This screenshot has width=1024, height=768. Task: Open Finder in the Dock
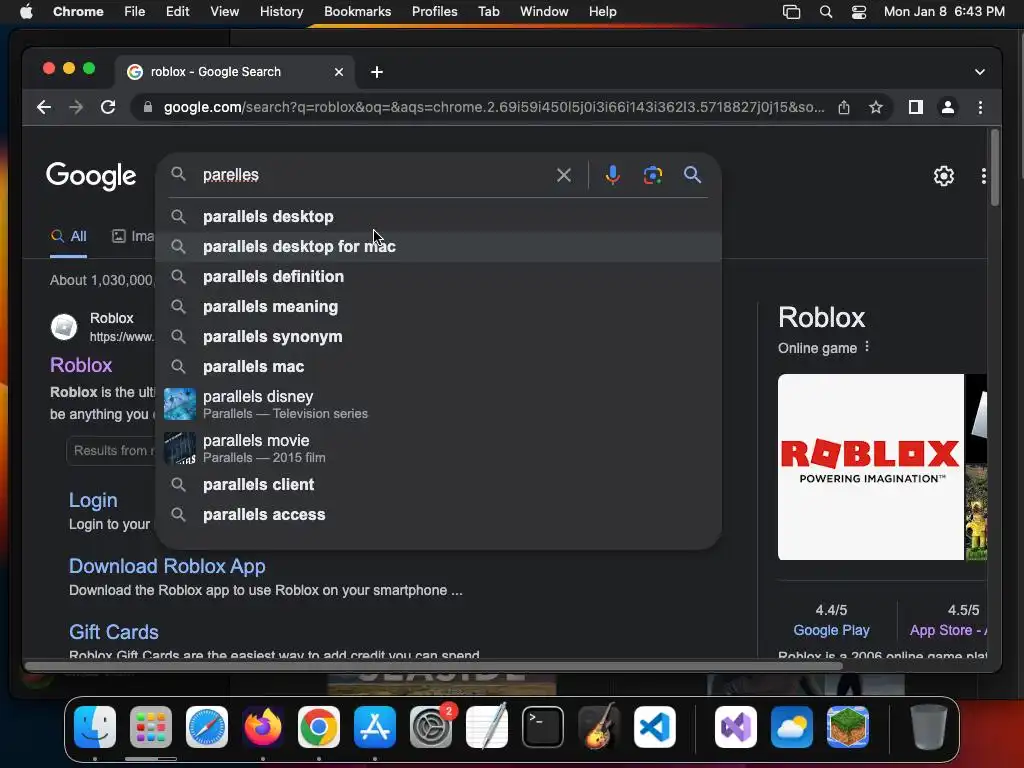(95, 726)
